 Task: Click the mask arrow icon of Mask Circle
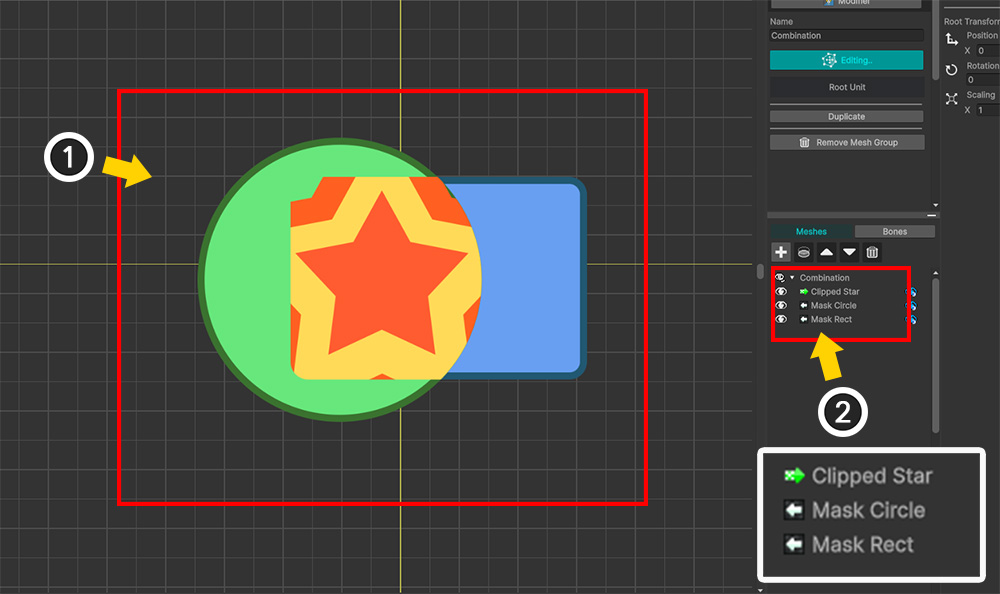click(x=804, y=306)
